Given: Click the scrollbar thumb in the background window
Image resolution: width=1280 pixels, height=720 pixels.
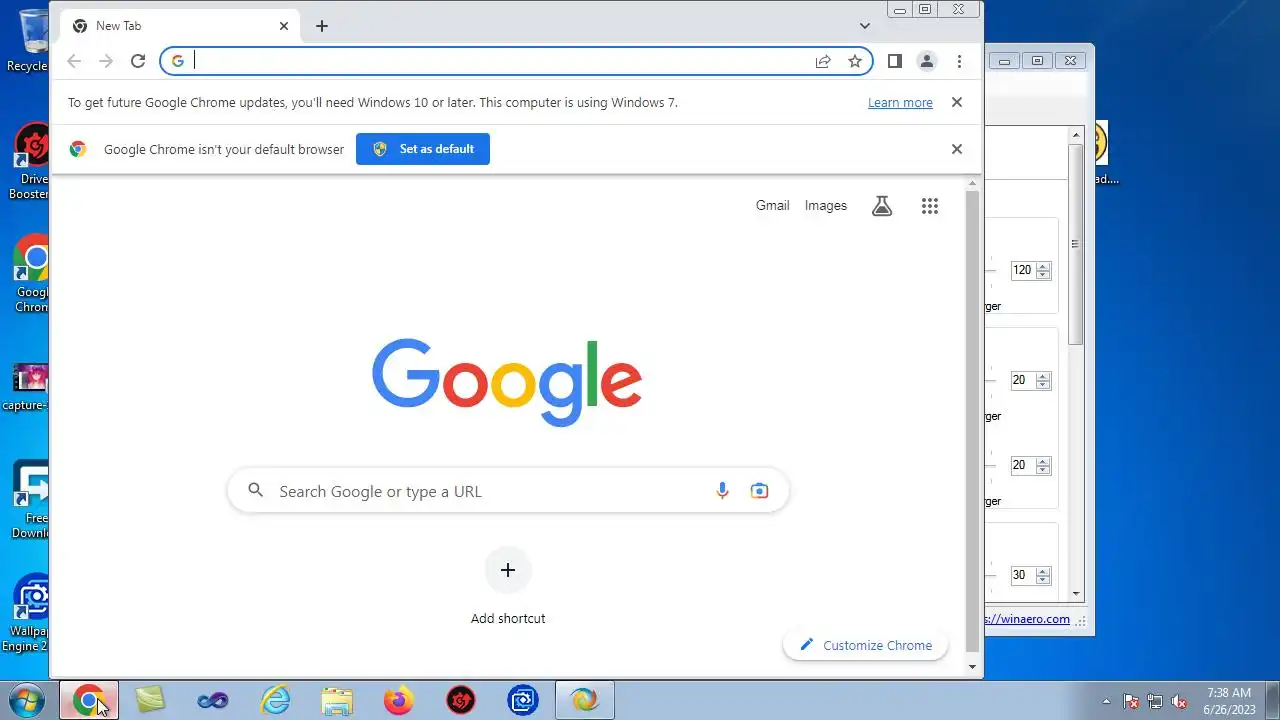Looking at the screenshot, I should pyautogui.click(x=1077, y=244).
